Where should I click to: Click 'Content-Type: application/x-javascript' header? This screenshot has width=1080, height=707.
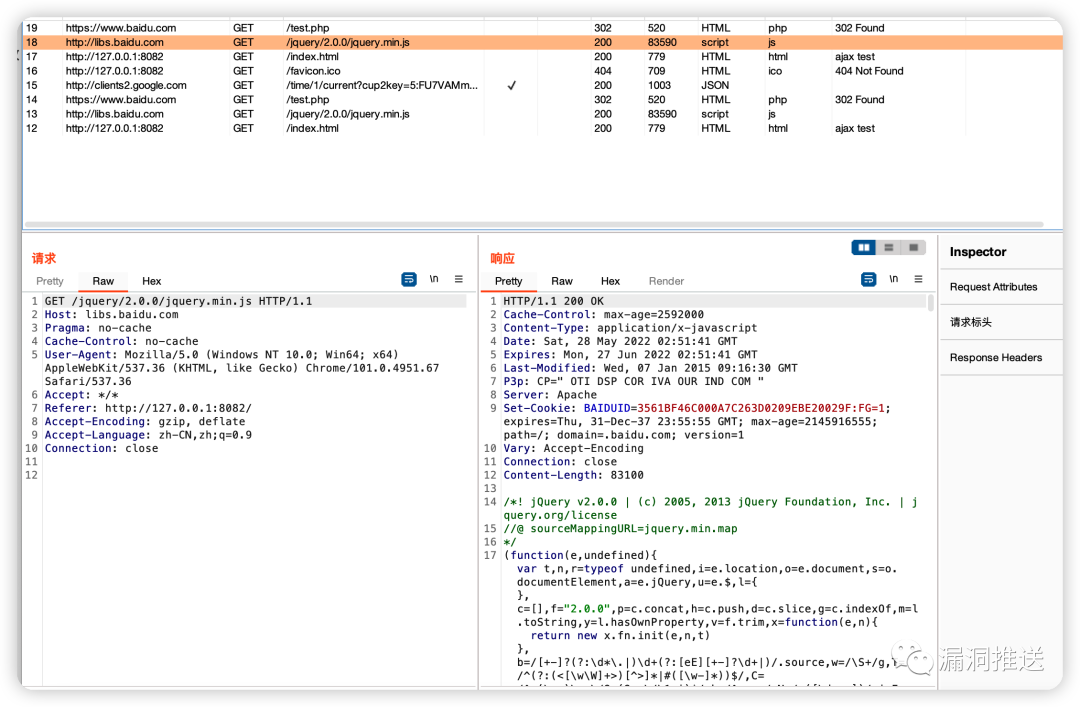click(x=630, y=328)
